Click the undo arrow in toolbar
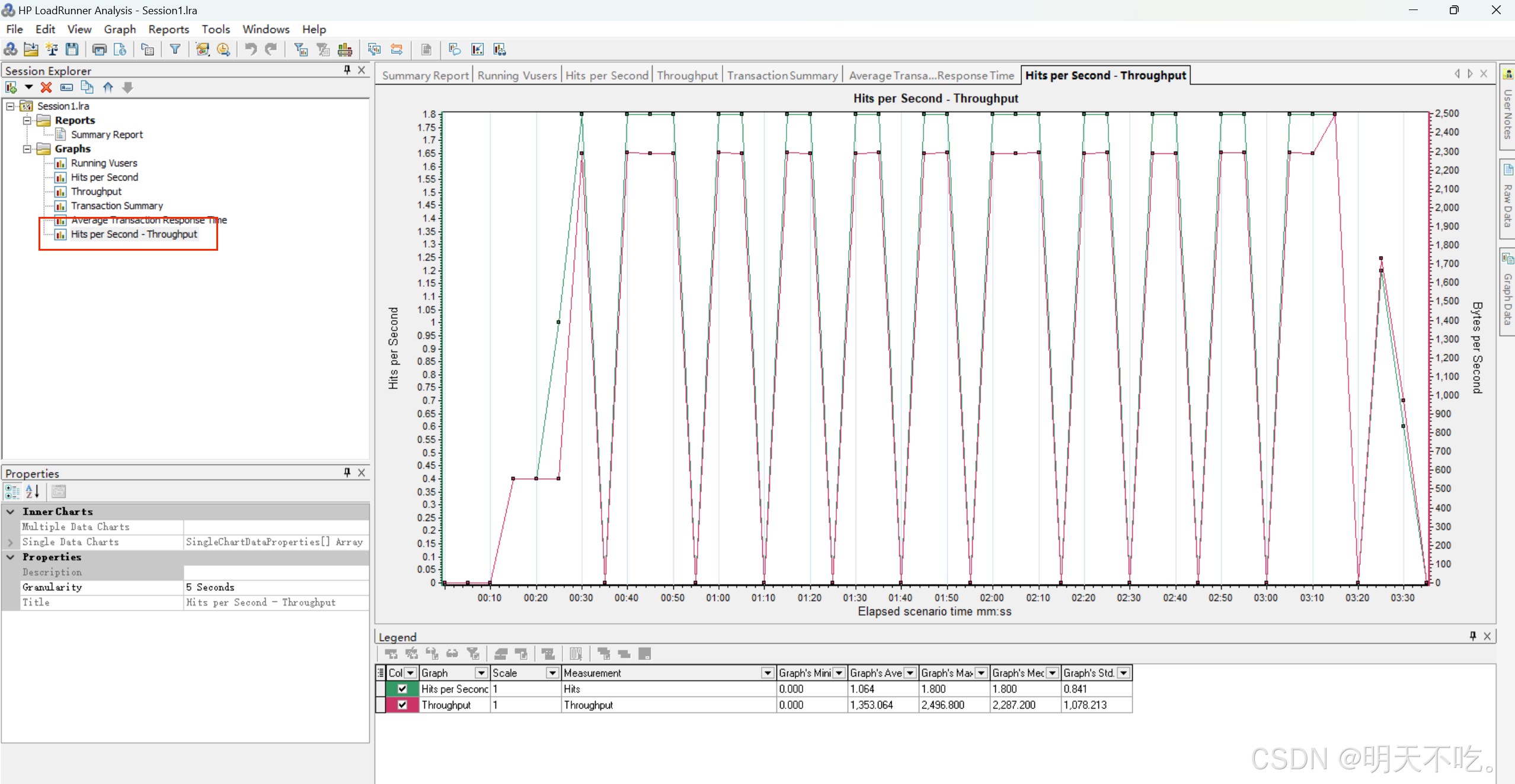1515x784 pixels. click(x=251, y=50)
